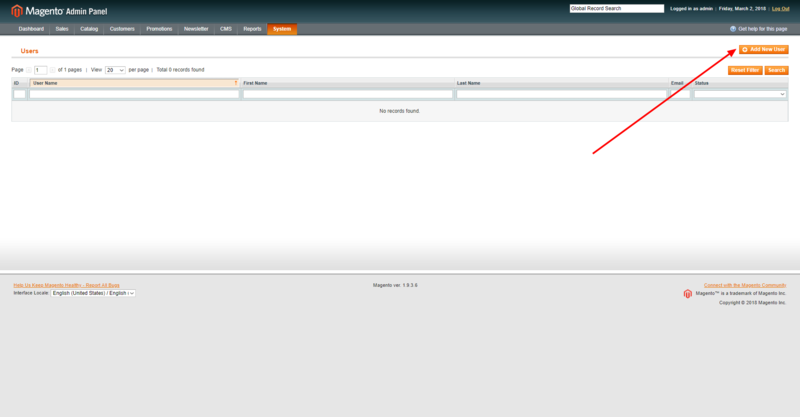Open the Promotions menu
This screenshot has width=800, height=417.
159,29
